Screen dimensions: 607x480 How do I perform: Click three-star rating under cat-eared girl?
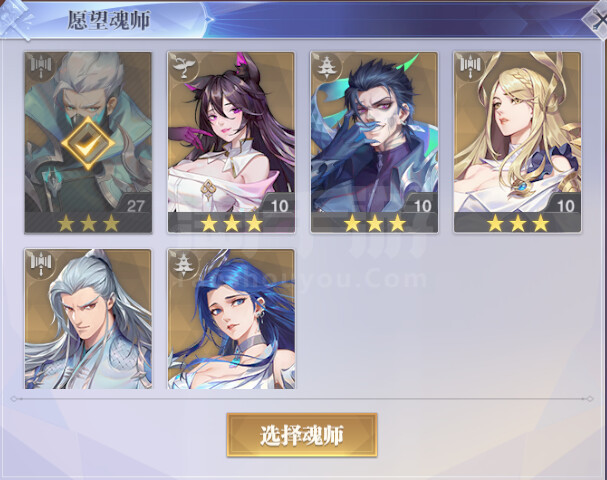[x=231, y=223]
